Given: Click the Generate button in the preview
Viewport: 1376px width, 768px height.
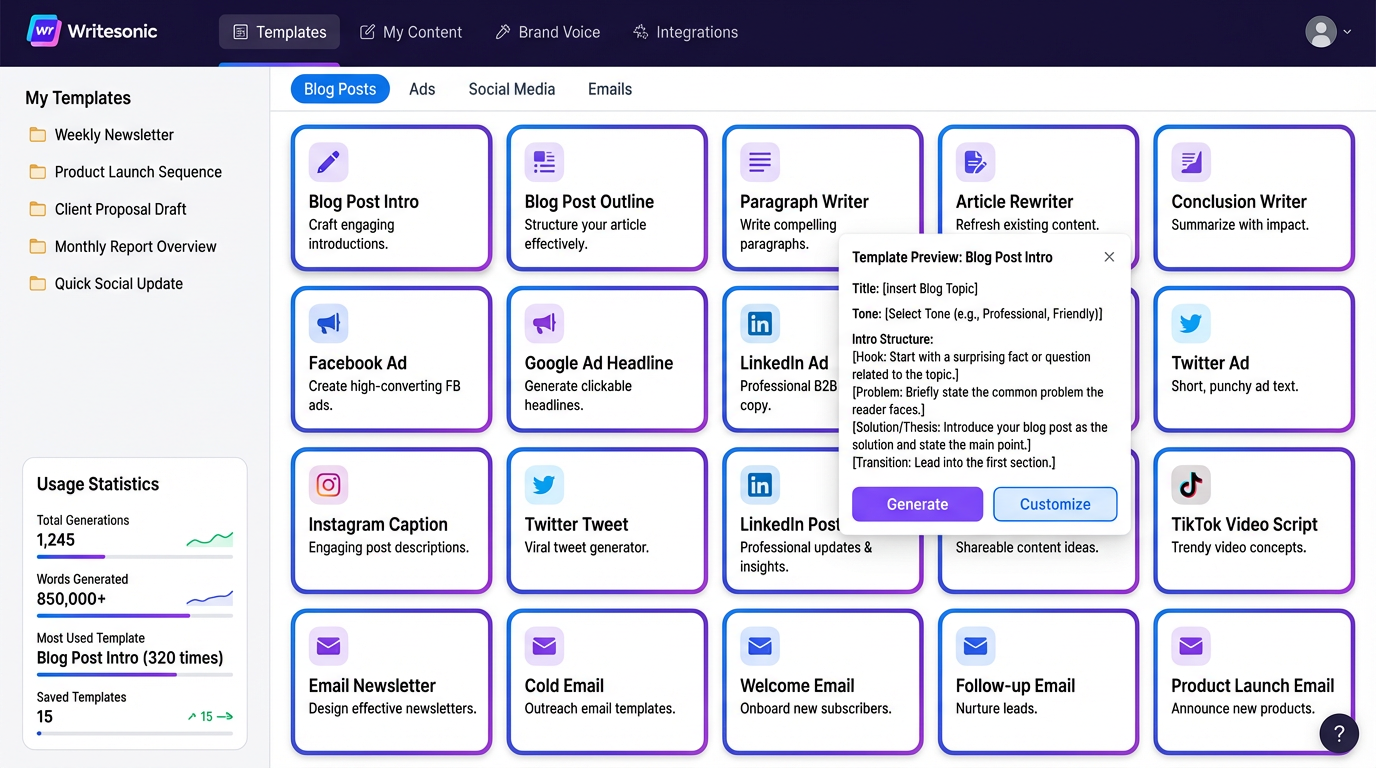Looking at the screenshot, I should [x=916, y=504].
